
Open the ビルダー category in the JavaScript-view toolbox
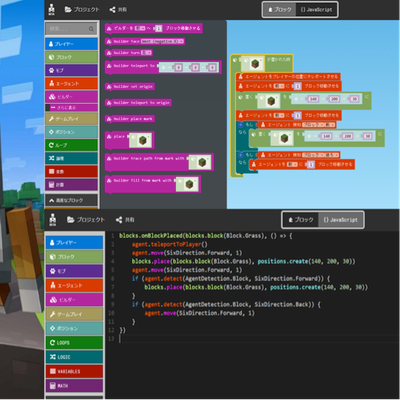click(74, 300)
